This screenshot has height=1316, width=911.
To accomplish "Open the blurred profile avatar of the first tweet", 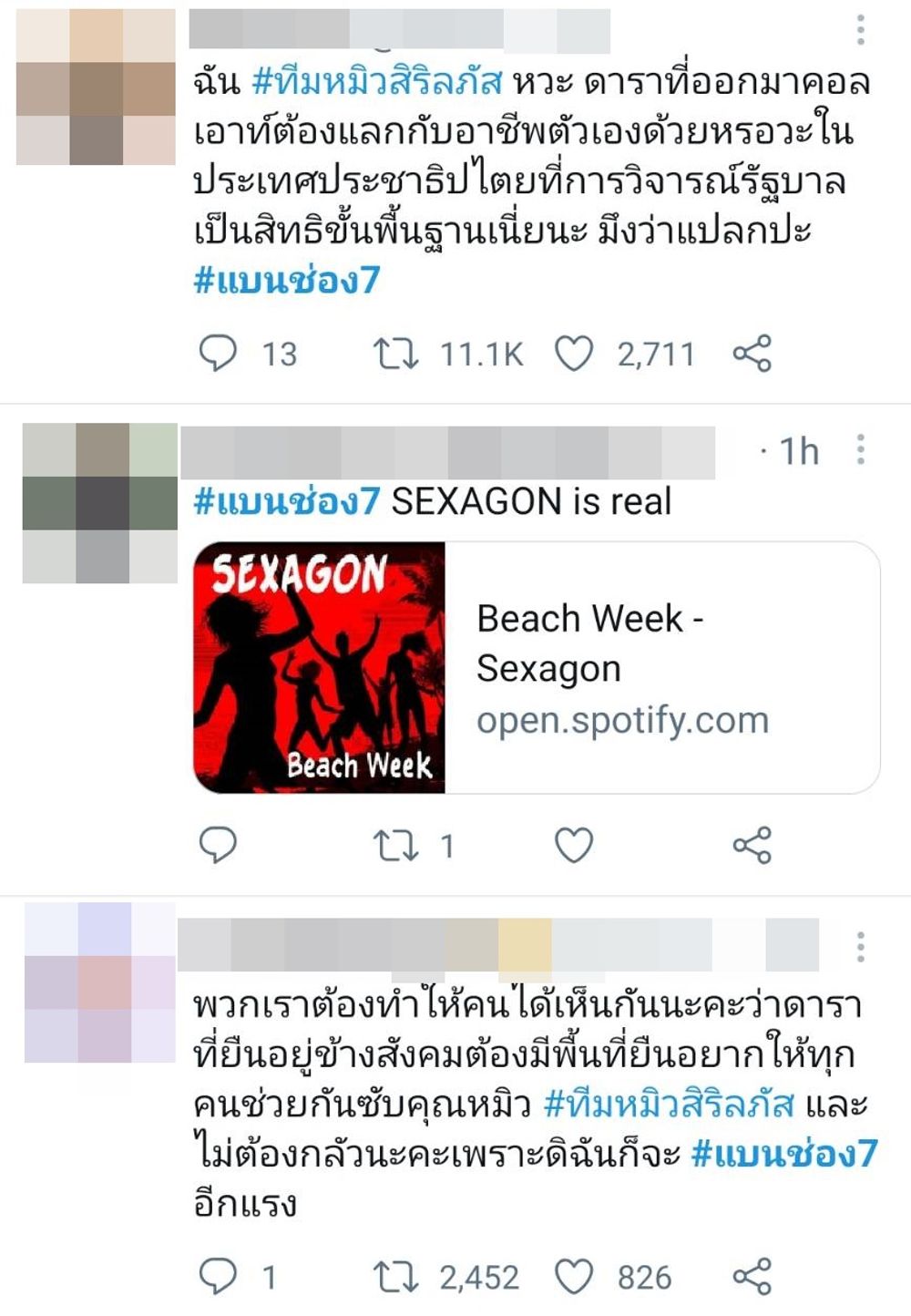I will pos(96,87).
